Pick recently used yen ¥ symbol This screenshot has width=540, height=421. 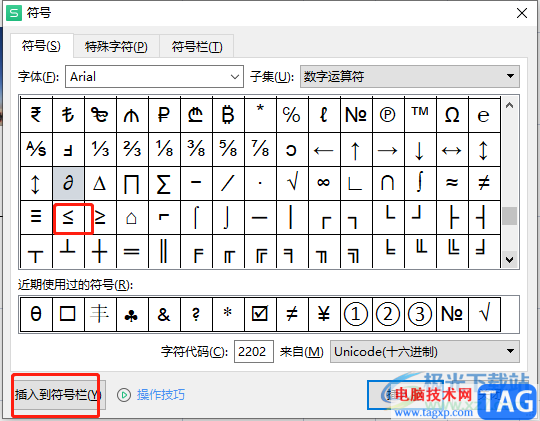point(324,314)
